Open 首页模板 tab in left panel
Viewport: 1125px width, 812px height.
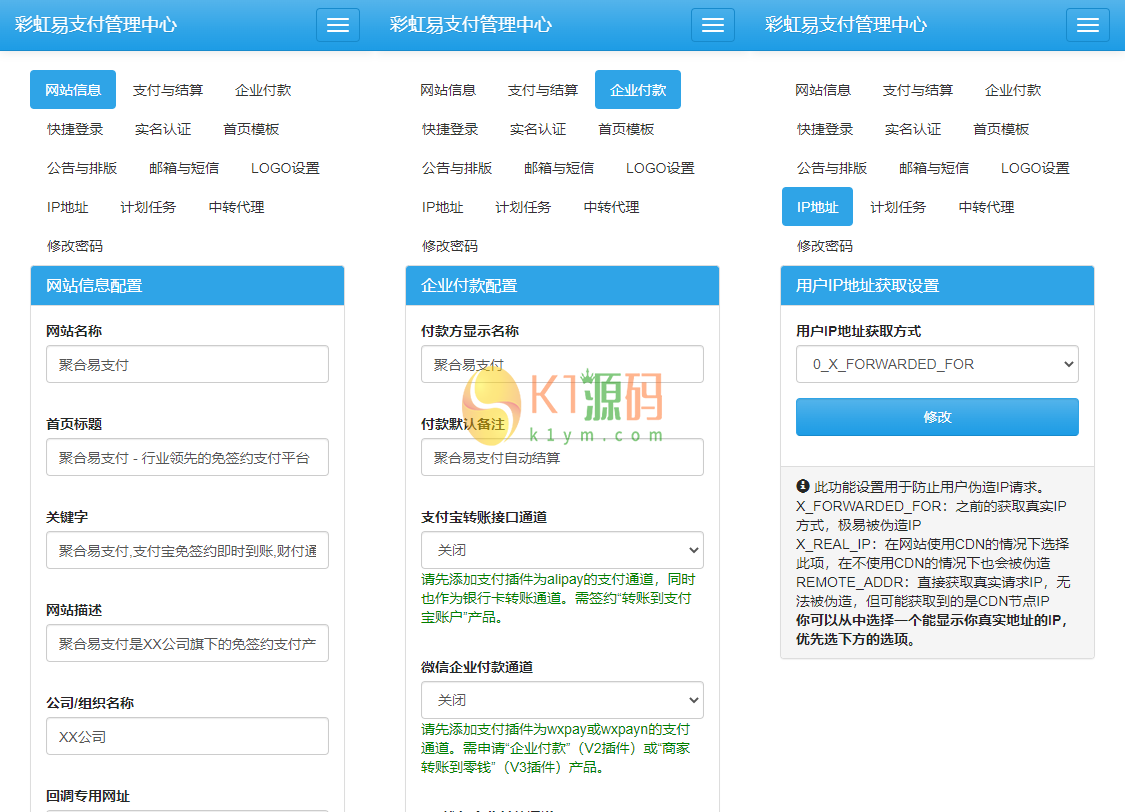(x=251, y=129)
